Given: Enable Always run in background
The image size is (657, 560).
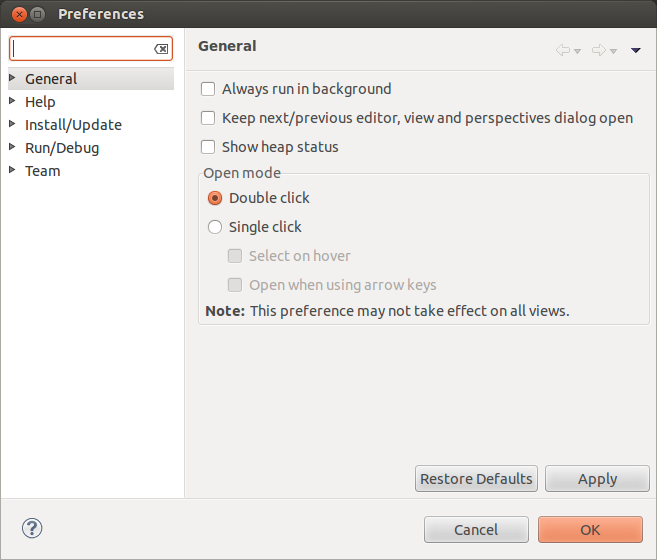Looking at the screenshot, I should pos(208,89).
